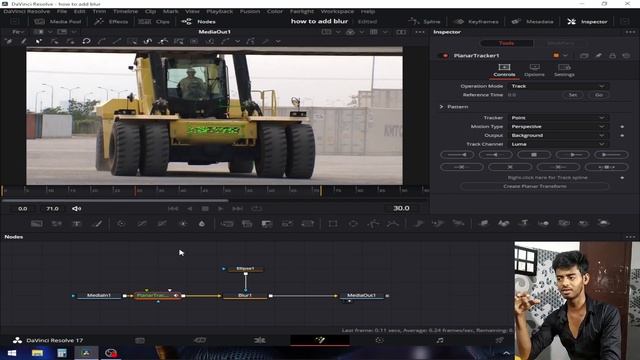Viewport: 640px width, 360px height.
Task: Add a Brightness Contrast node from the toolbar
Action: click(182, 223)
